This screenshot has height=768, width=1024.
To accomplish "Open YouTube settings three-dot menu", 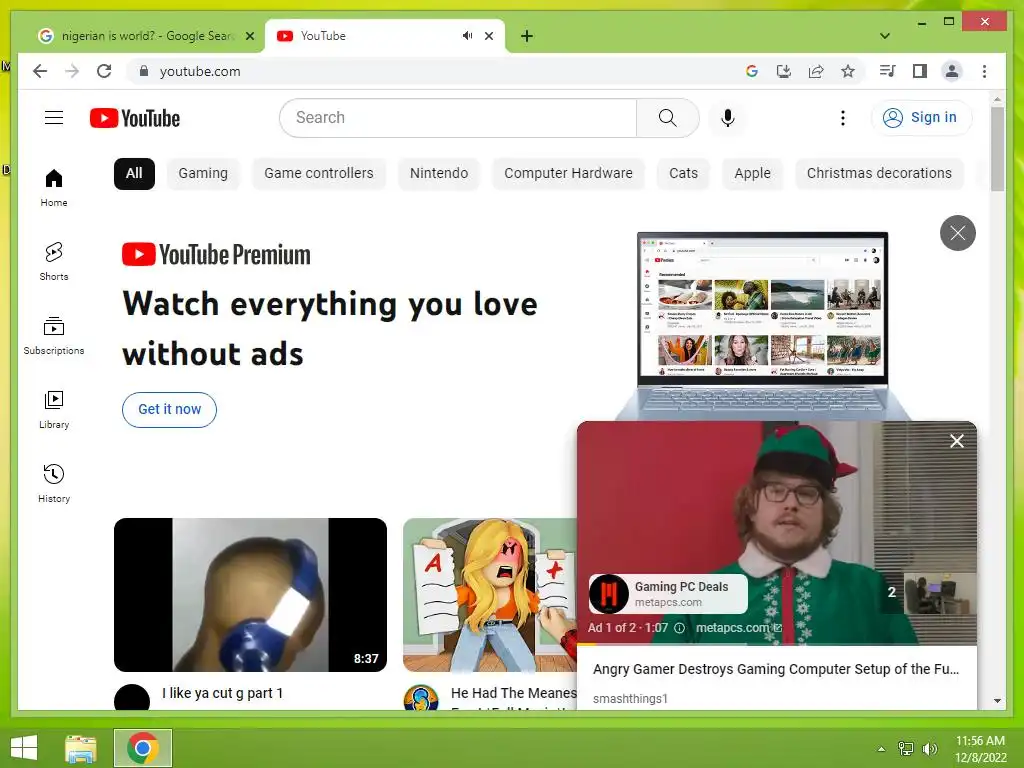I will point(842,118).
